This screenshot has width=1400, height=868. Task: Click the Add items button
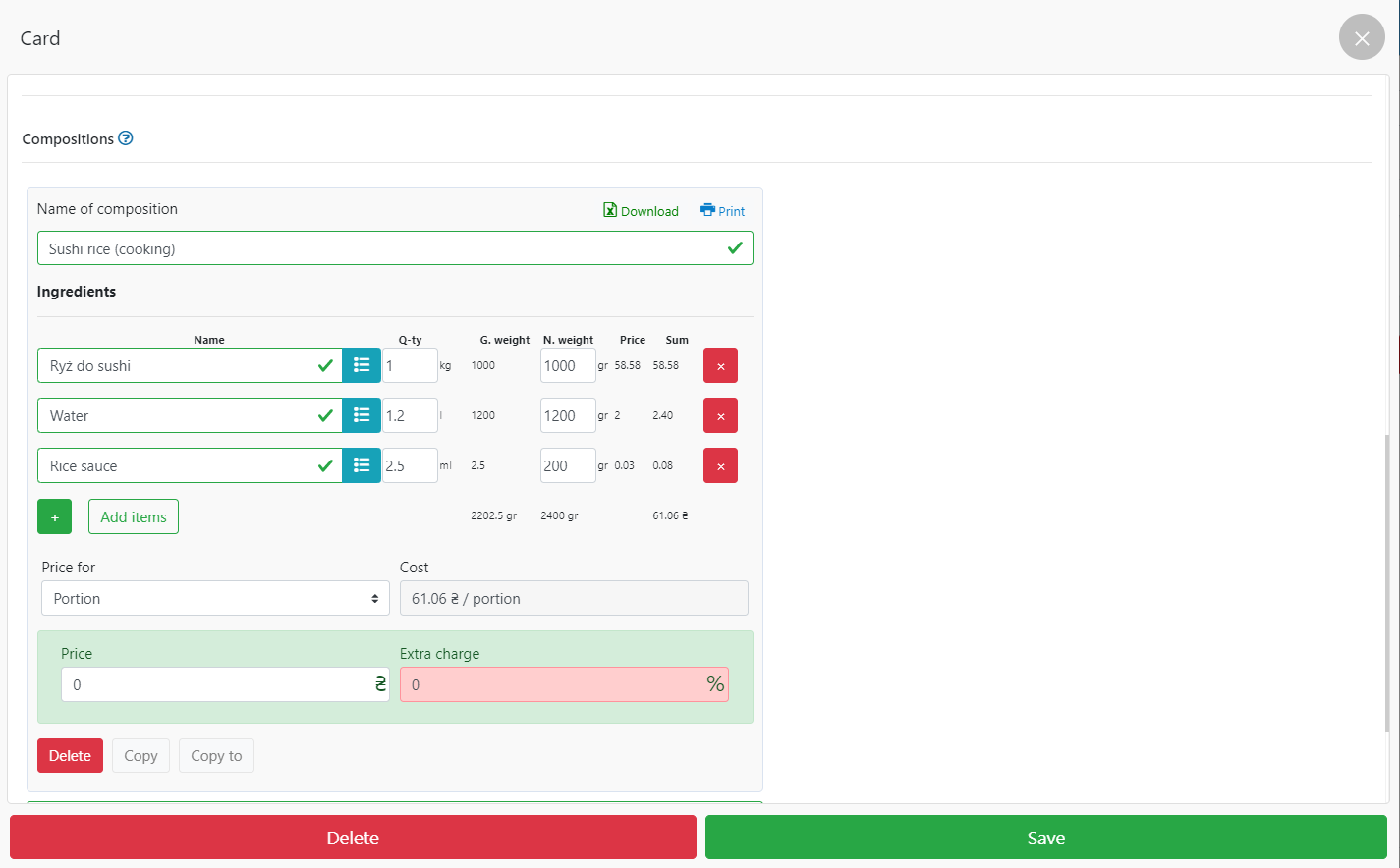pyautogui.click(x=134, y=516)
